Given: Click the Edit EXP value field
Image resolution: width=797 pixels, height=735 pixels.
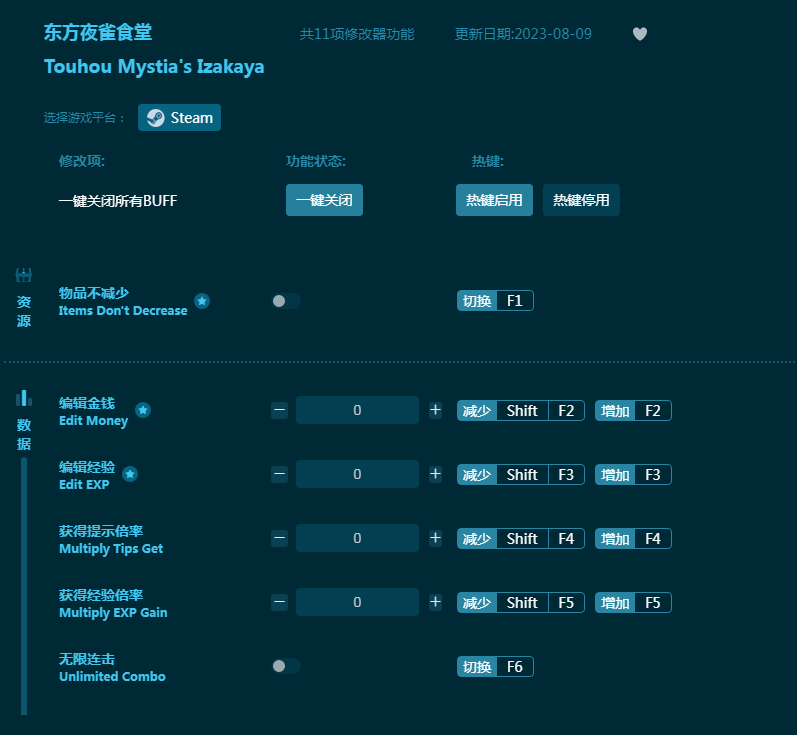Looking at the screenshot, I should 357,474.
